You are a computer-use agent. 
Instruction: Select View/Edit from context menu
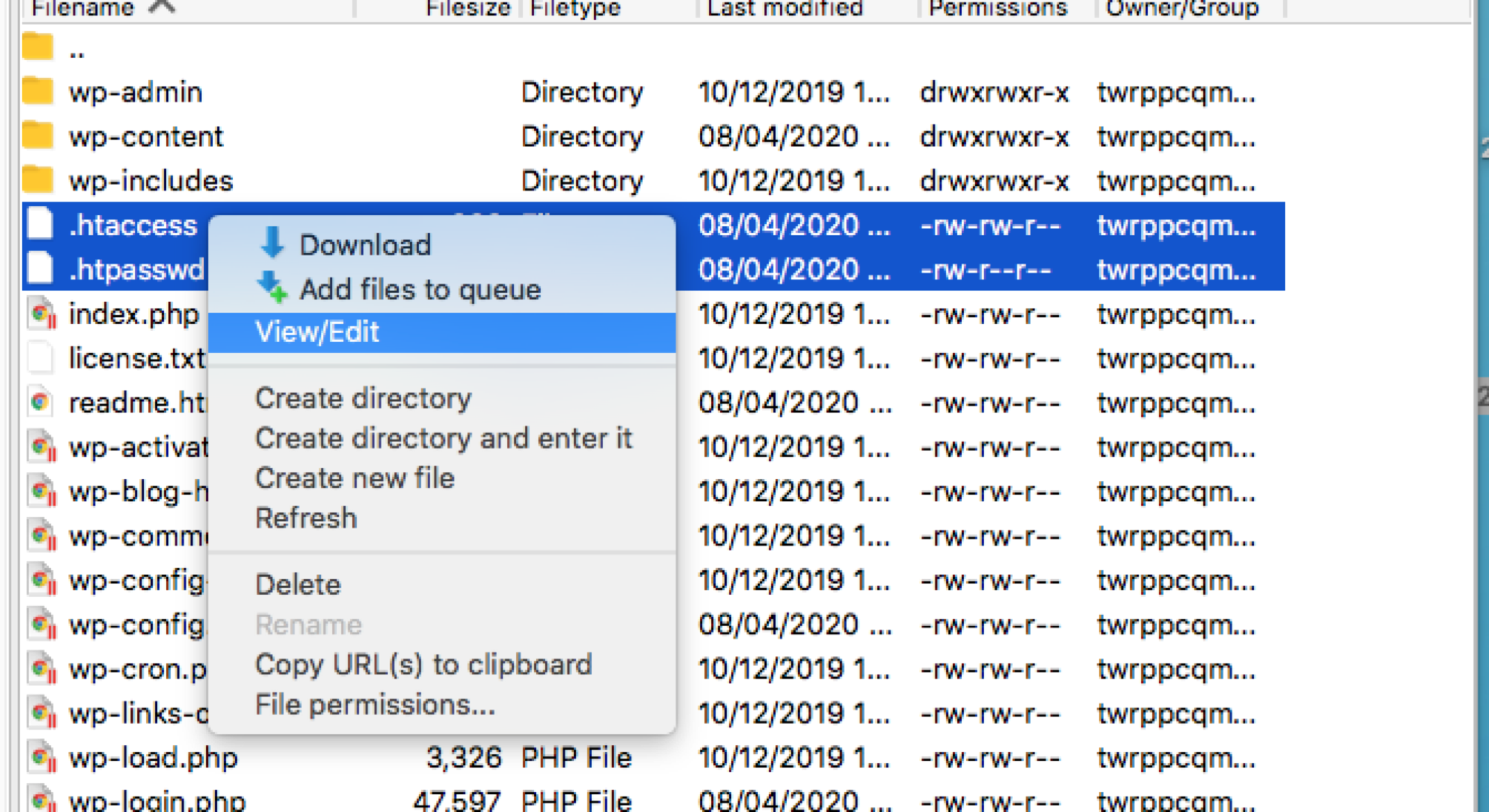click(317, 332)
